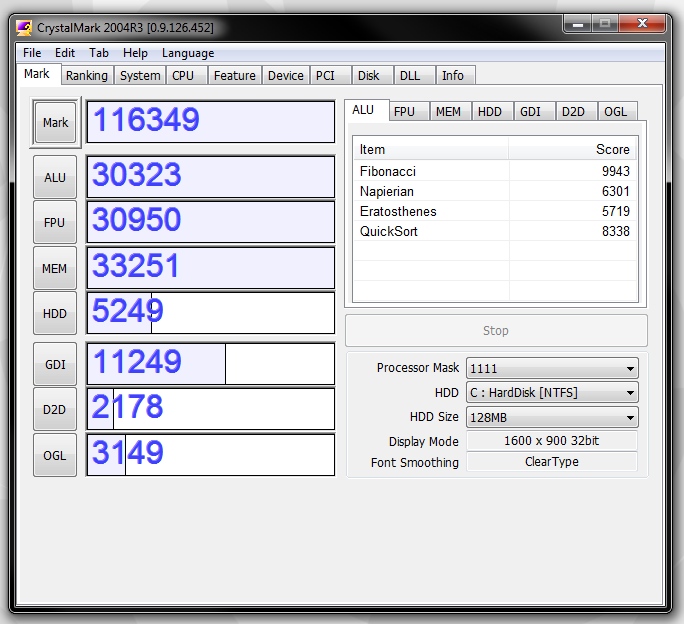This screenshot has height=624, width=684.
Task: Select the Fibonacci row in score list
Action: 495,171
